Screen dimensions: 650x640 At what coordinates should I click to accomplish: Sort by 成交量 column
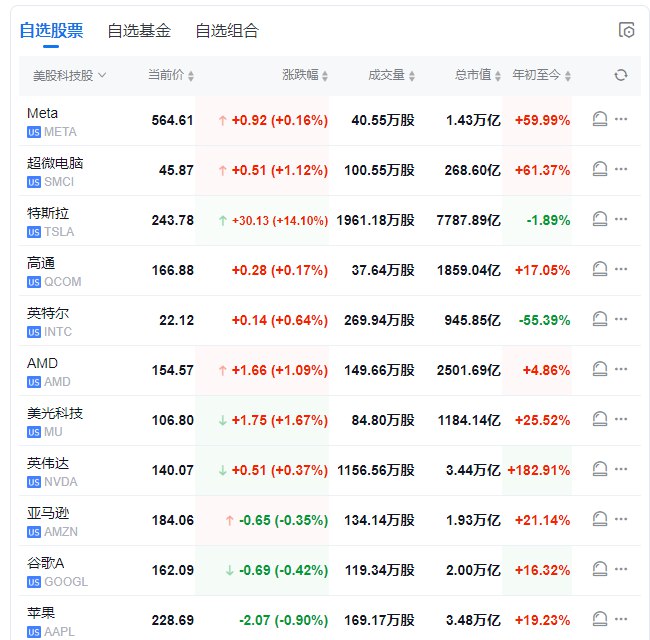391,75
